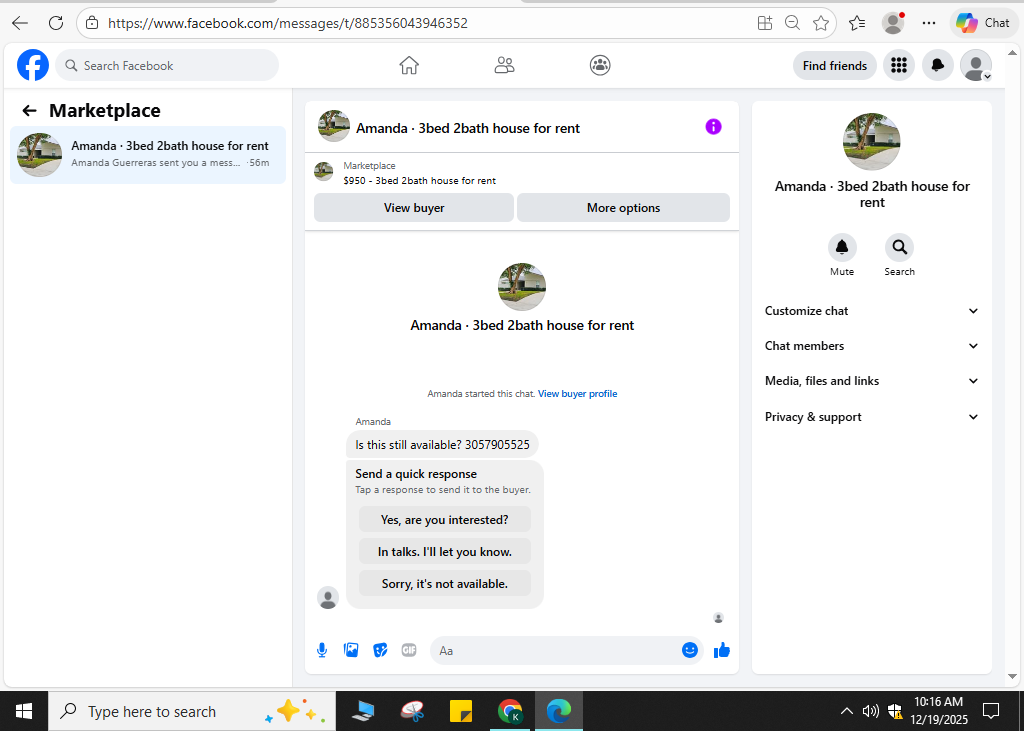Image resolution: width=1024 pixels, height=731 pixels.
Task: Open the taskbar volume speaker icon
Action: click(871, 711)
